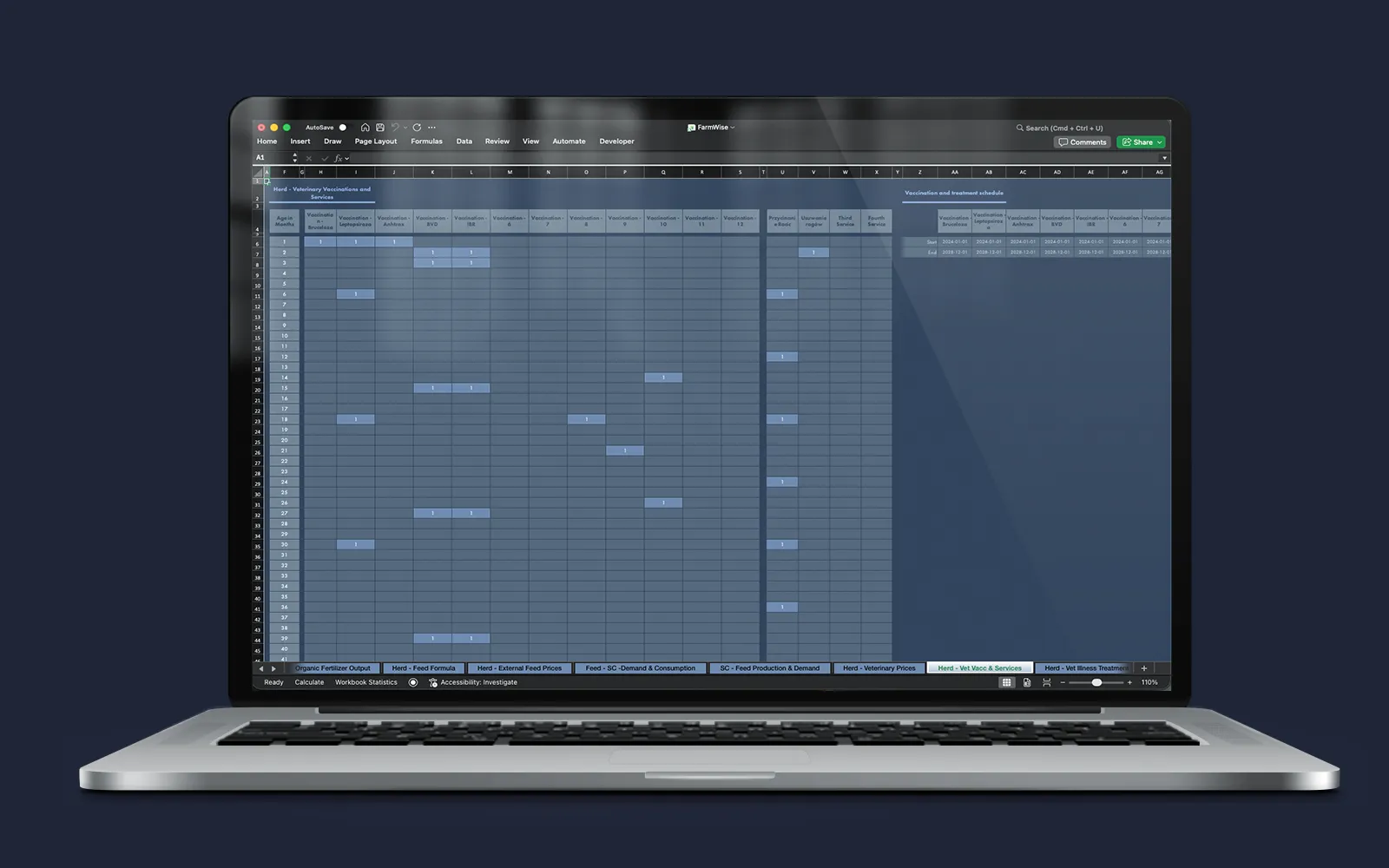
Task: Switch to Normal view icon
Action: click(x=1007, y=682)
